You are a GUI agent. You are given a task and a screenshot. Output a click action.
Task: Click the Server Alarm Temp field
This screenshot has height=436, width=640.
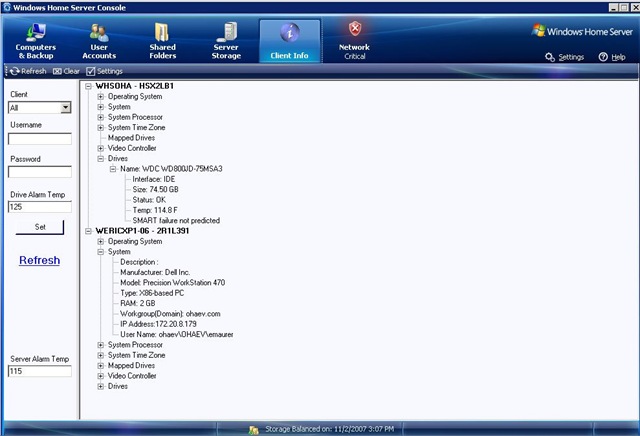point(40,371)
